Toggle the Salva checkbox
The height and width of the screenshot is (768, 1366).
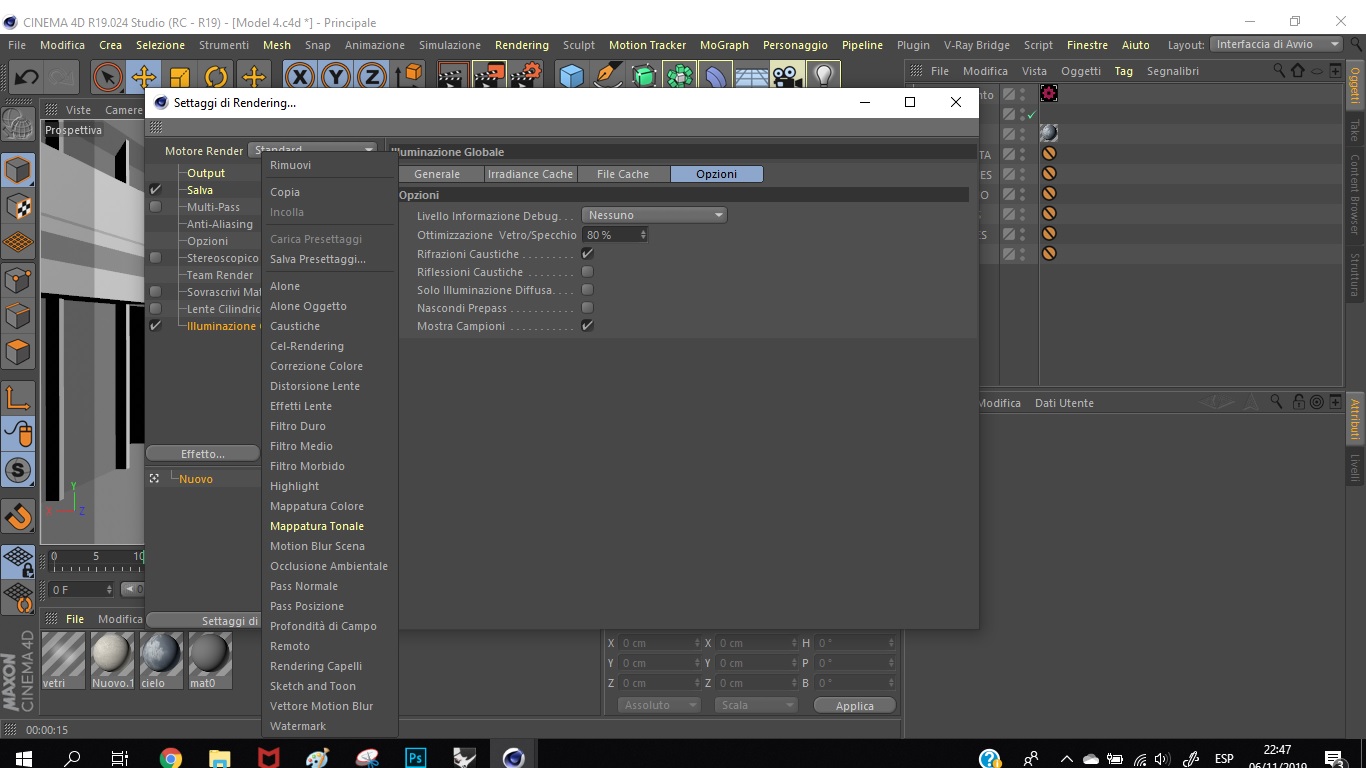[156, 190]
